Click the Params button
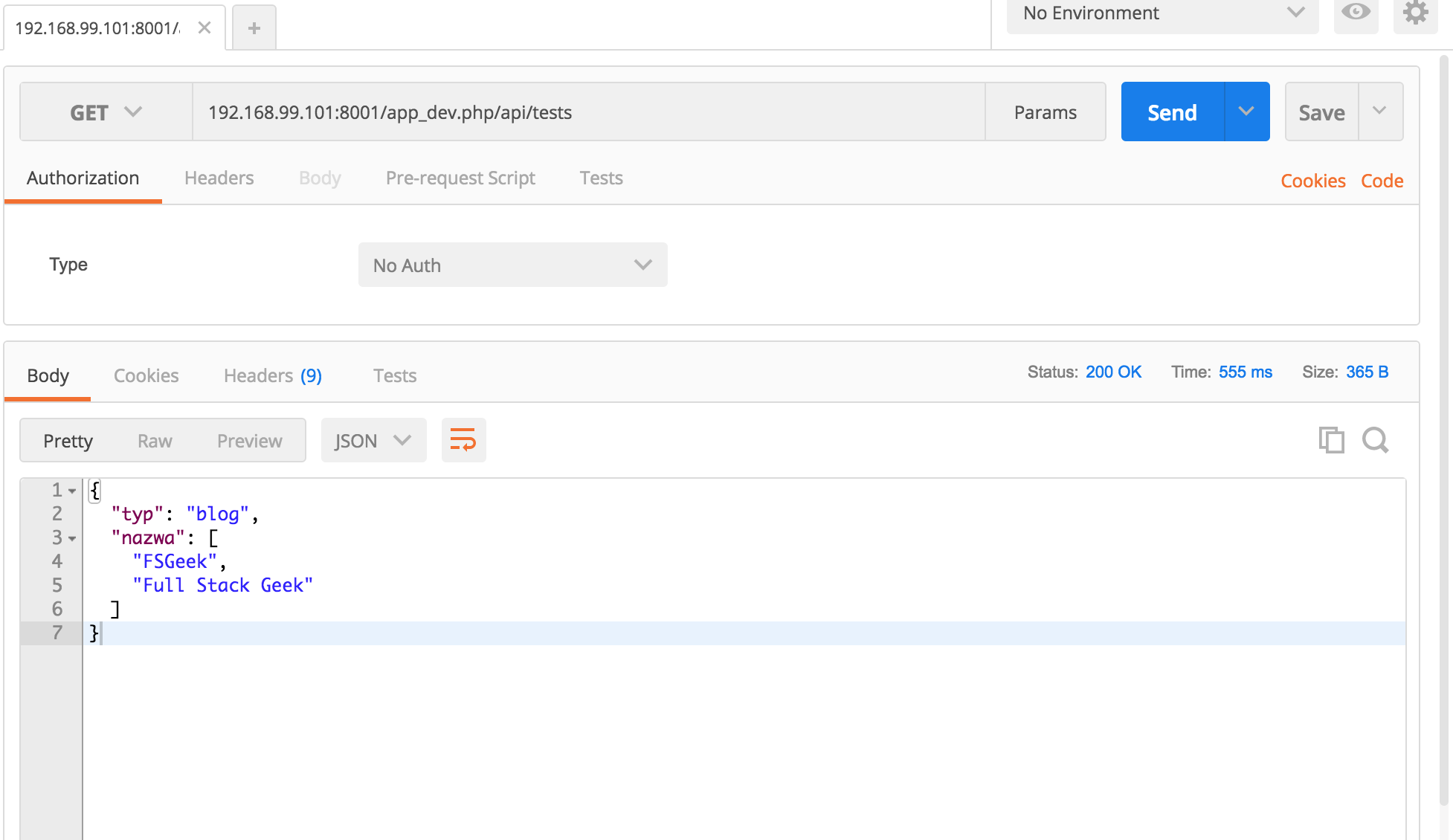 point(1045,112)
